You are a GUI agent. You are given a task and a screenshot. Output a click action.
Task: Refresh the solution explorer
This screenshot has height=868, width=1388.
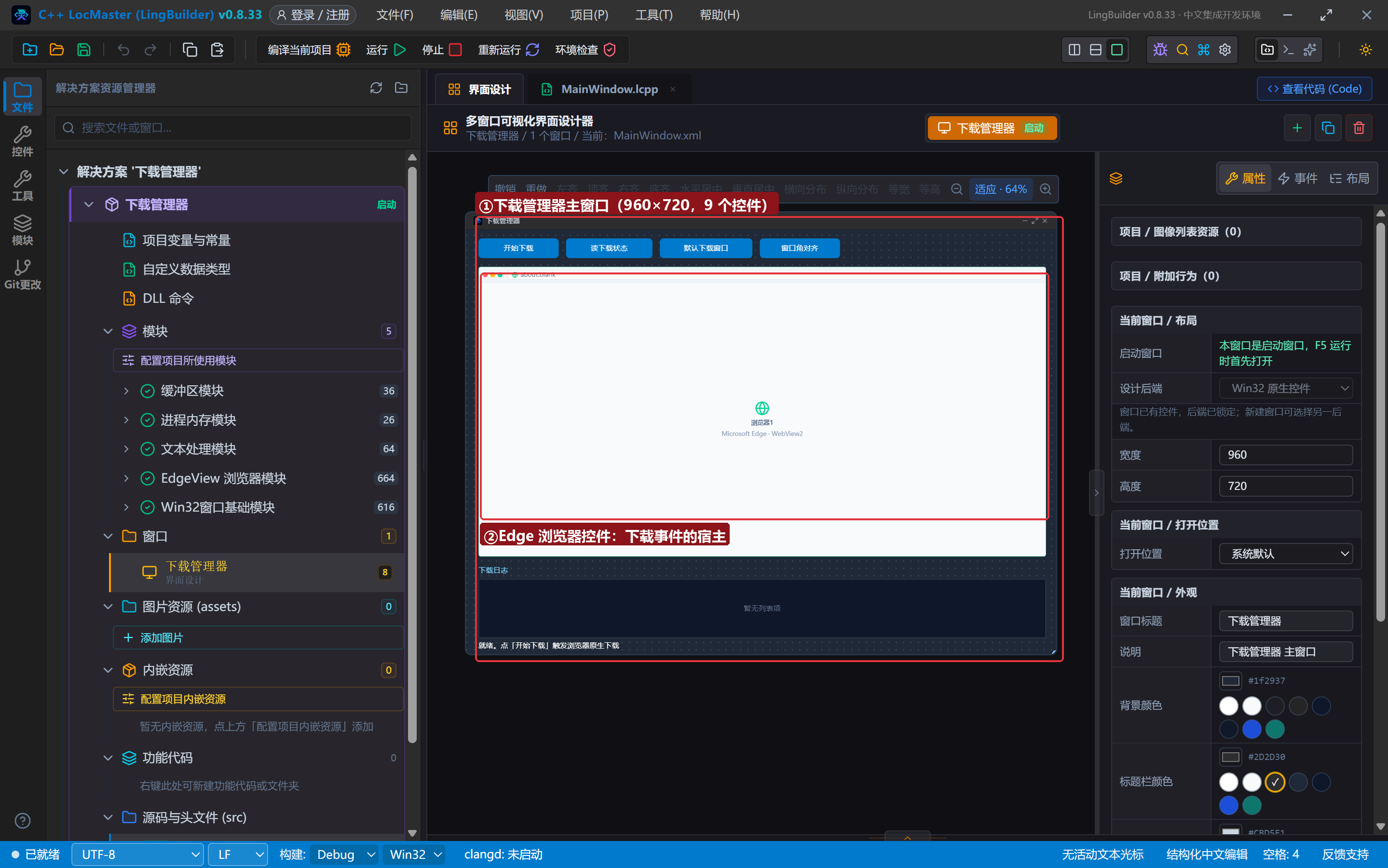pos(376,88)
